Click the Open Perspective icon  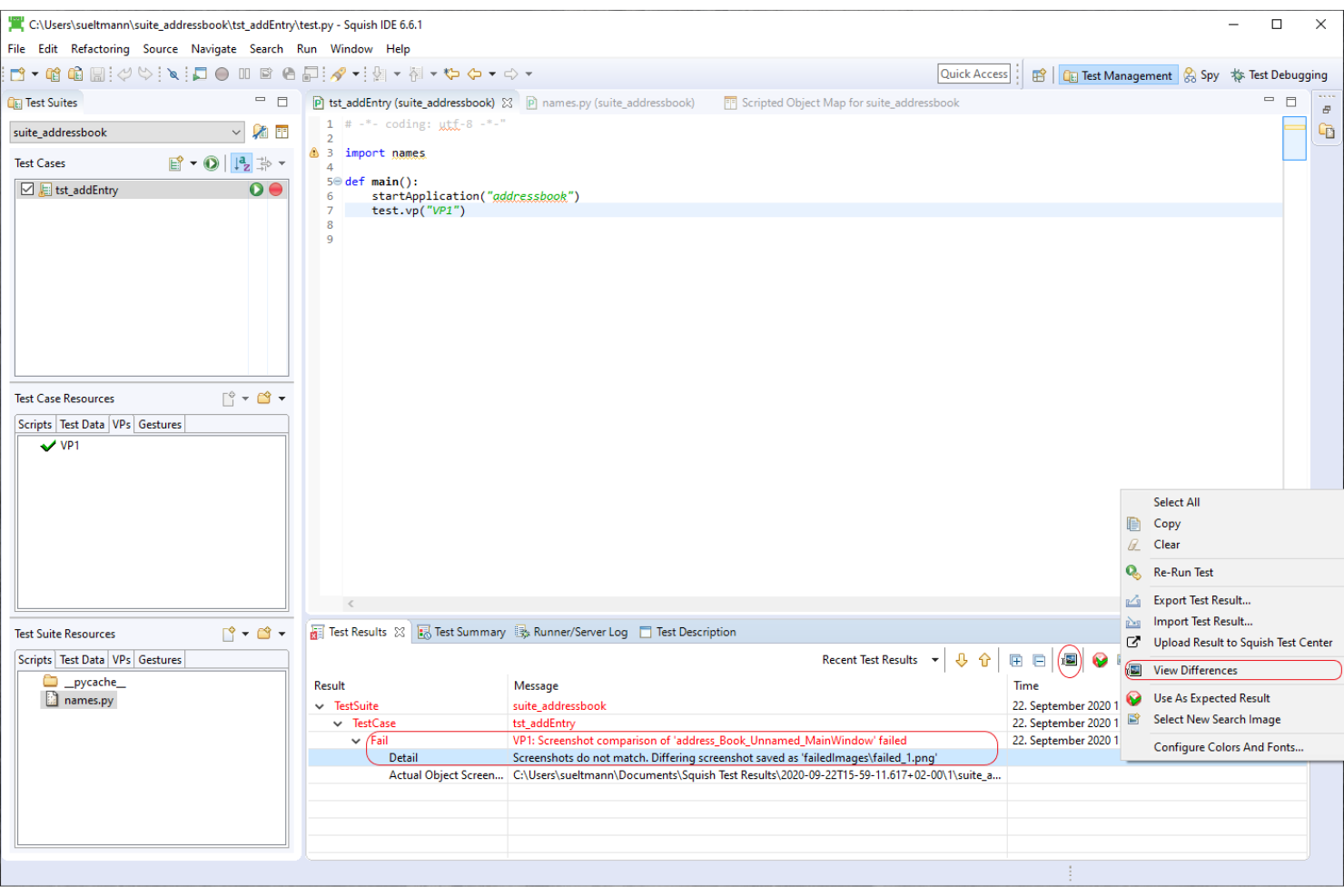(x=1039, y=75)
